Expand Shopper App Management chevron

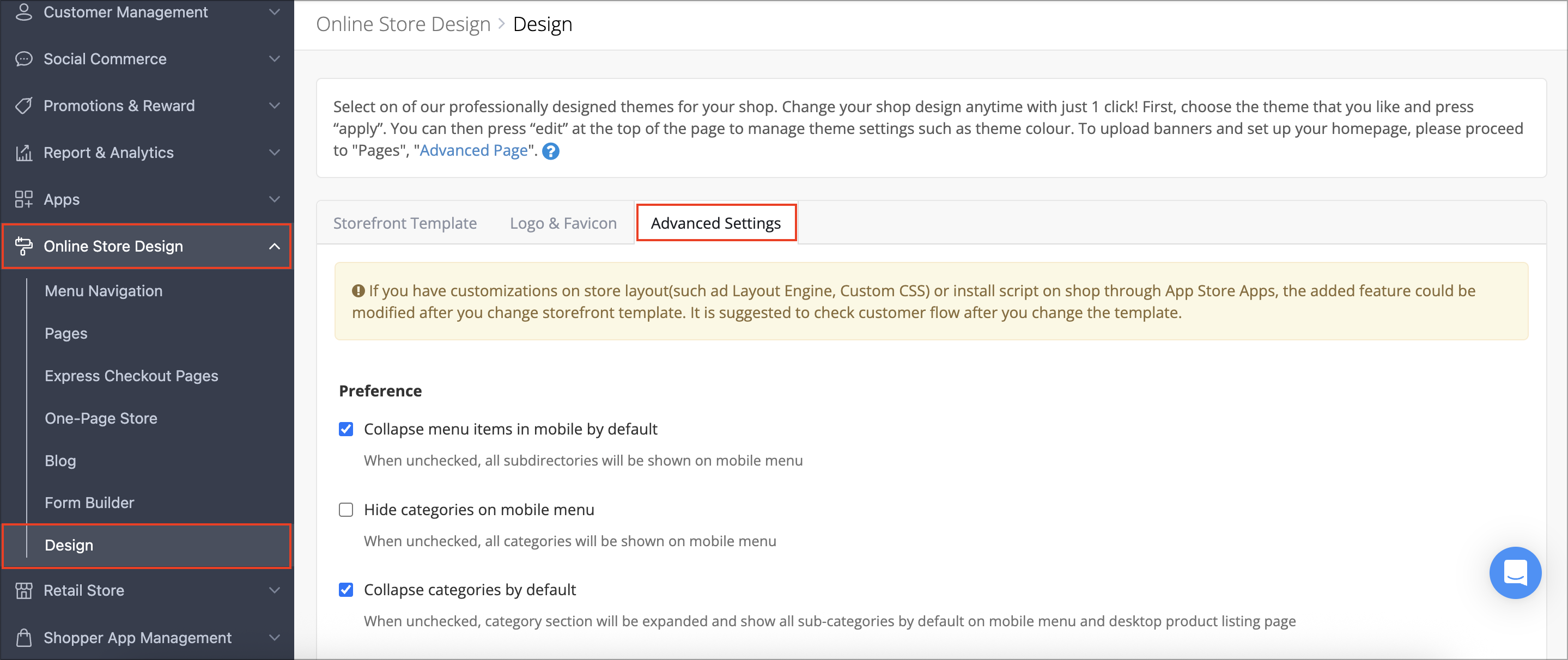click(x=275, y=638)
